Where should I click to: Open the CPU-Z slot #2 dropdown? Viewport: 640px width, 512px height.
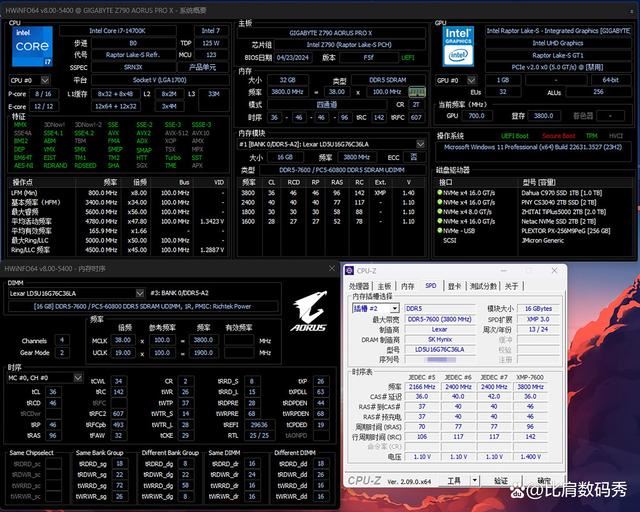(394, 308)
